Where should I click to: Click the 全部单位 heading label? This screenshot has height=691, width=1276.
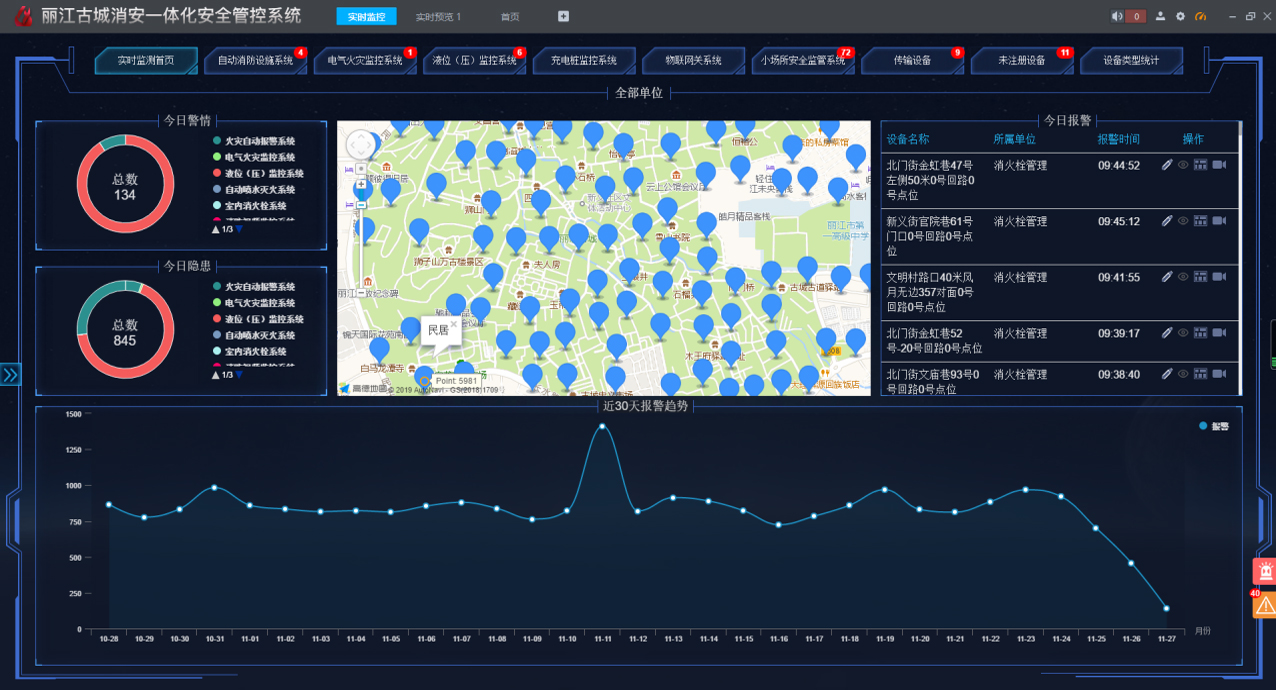639,93
